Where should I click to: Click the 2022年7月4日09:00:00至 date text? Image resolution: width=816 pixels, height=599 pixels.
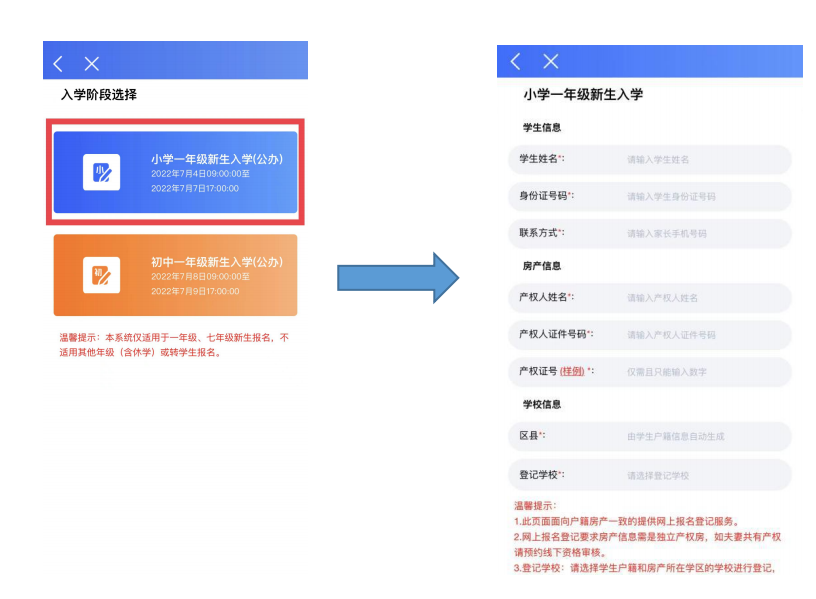tap(200, 174)
